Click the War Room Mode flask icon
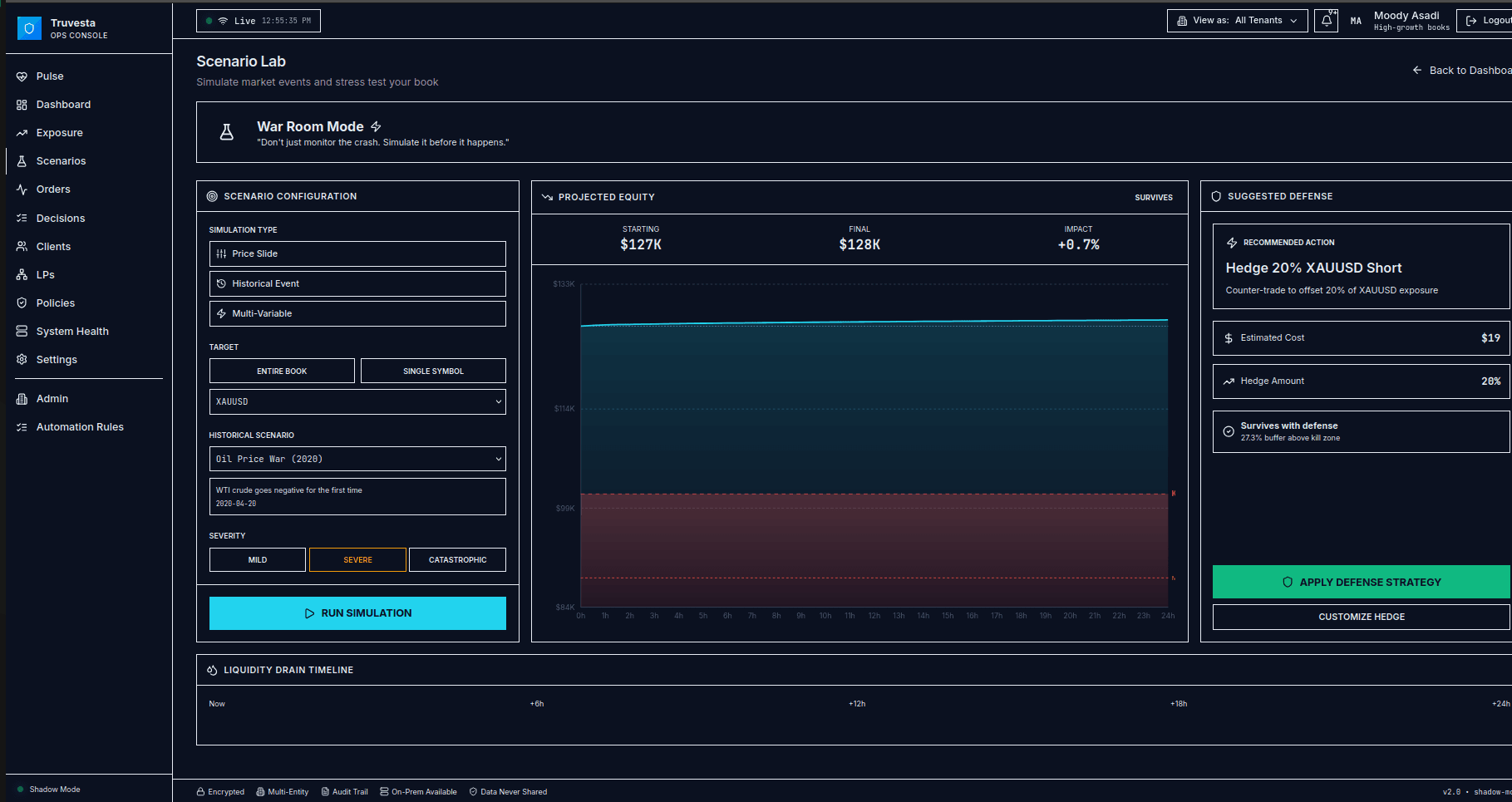Viewport: 1512px width, 802px height. 226,132
